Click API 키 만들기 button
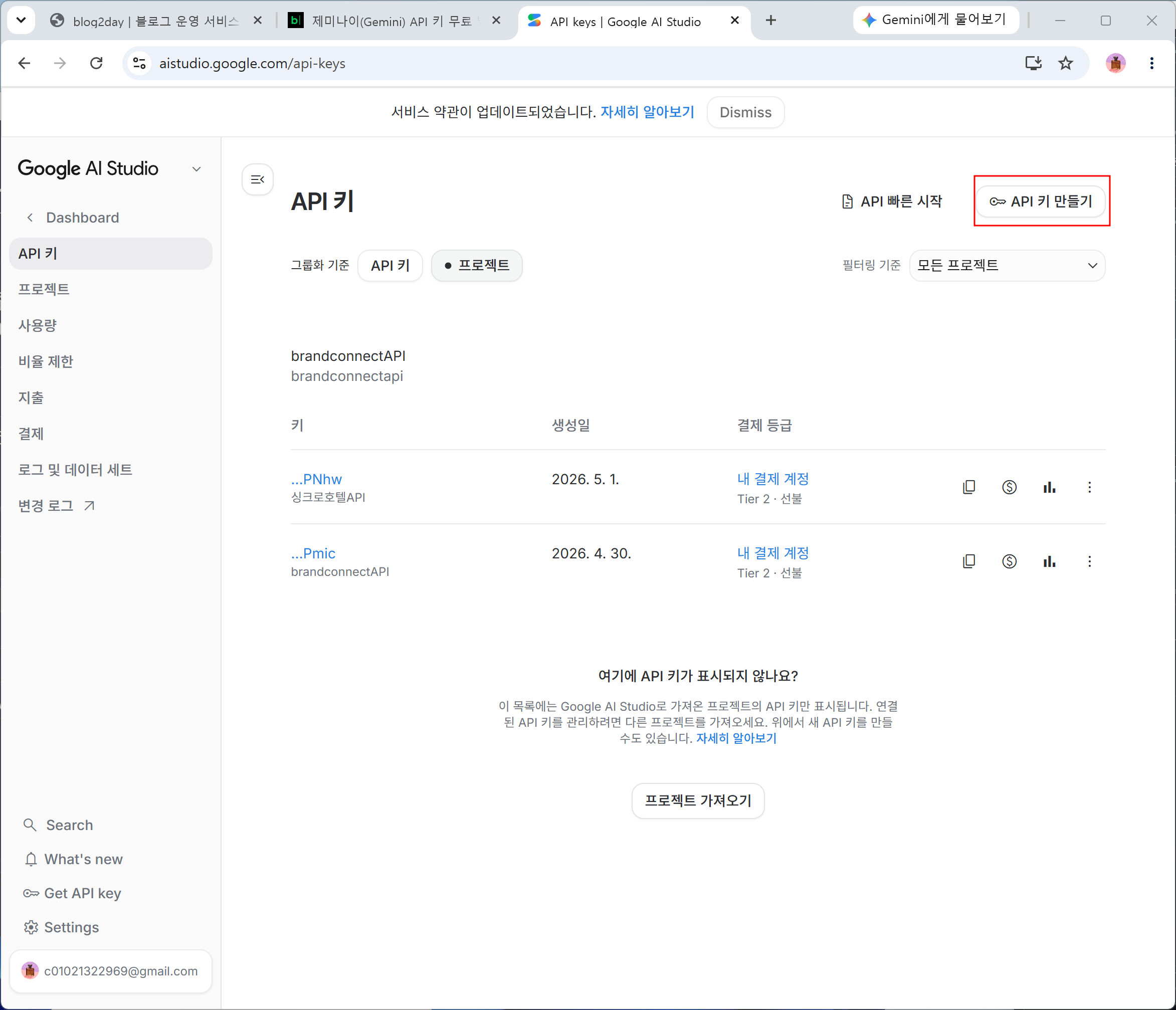This screenshot has height=1010, width=1176. (x=1040, y=201)
